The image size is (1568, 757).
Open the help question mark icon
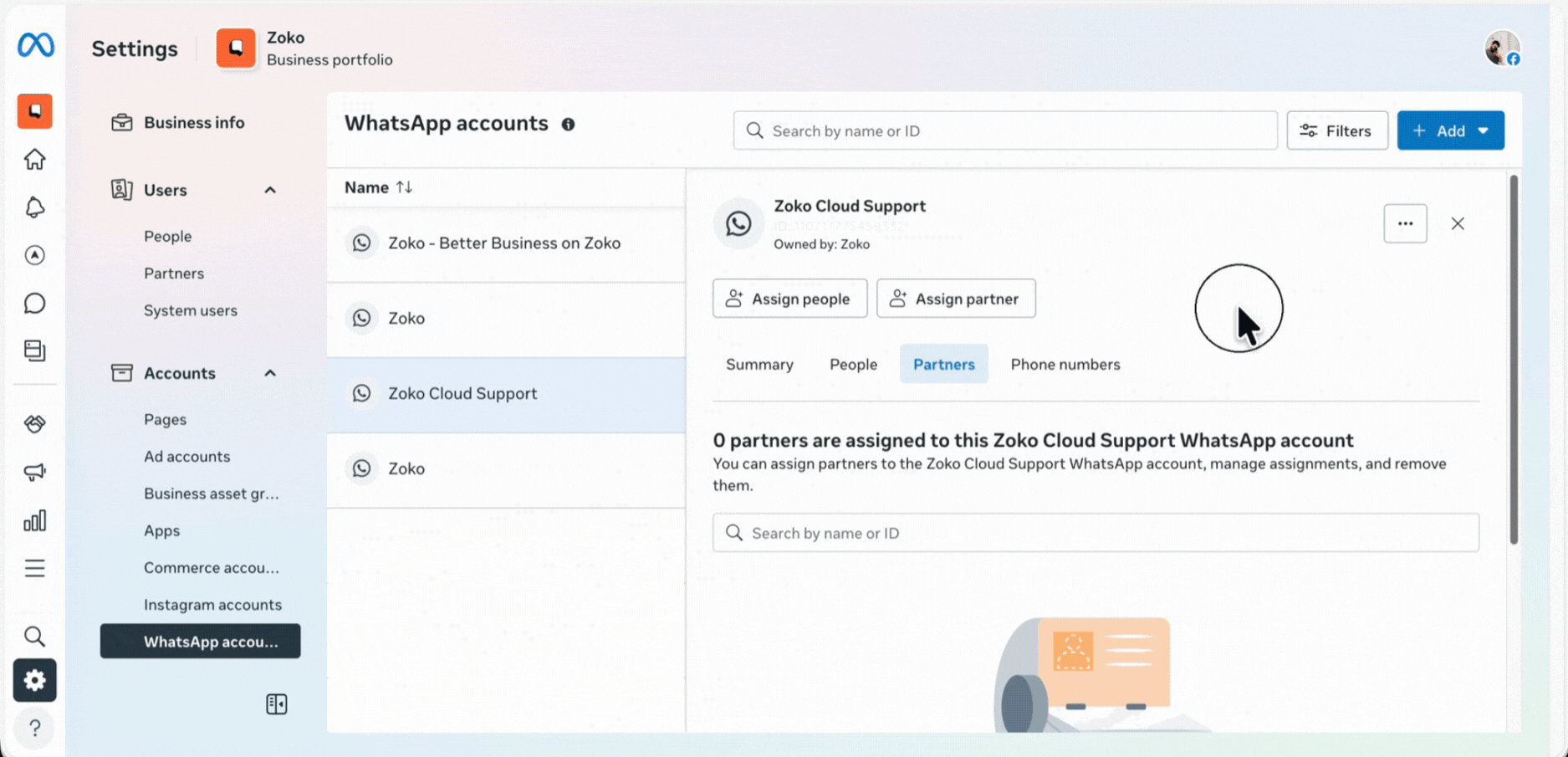[x=35, y=728]
